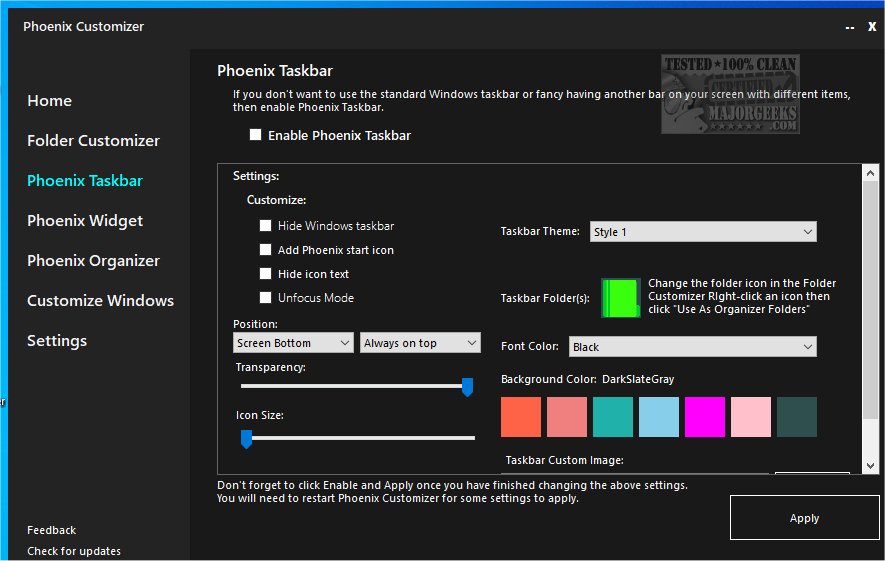Open the Font Color dropdown

point(692,347)
